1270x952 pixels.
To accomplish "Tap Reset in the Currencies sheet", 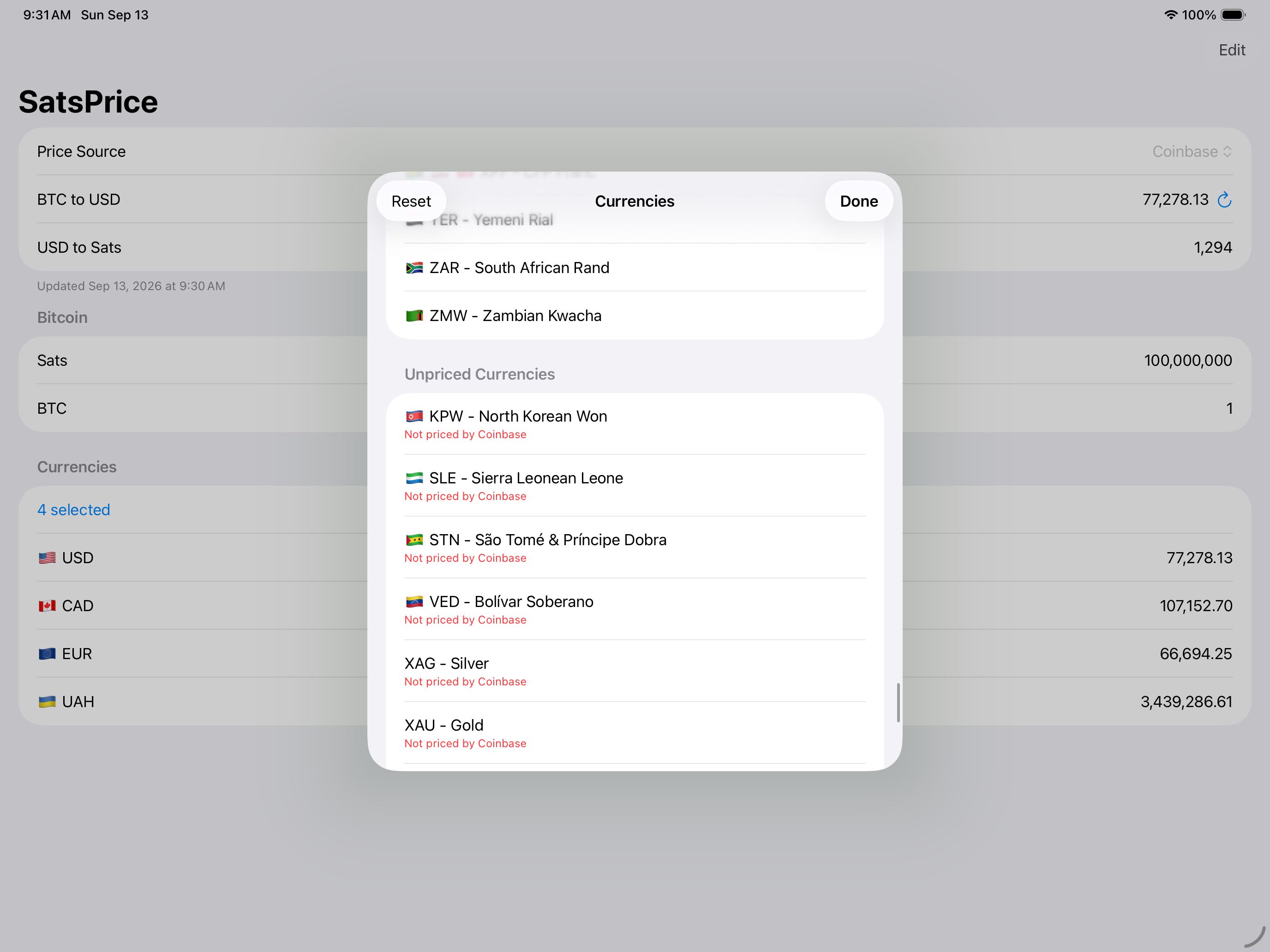I will pyautogui.click(x=411, y=201).
